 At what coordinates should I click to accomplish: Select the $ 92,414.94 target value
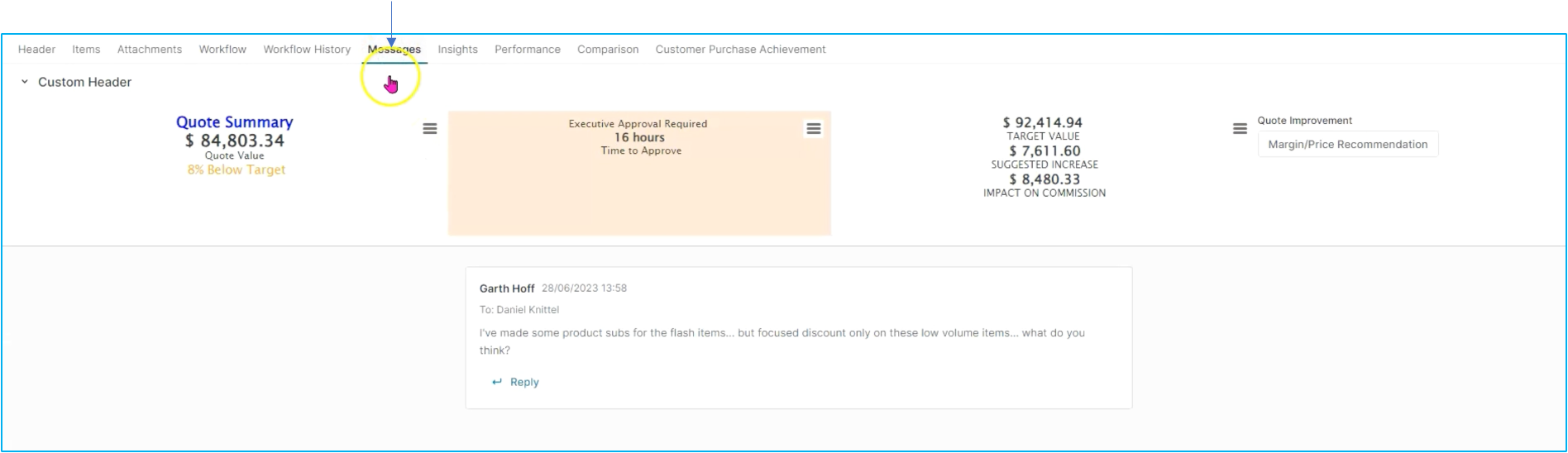[1043, 122]
